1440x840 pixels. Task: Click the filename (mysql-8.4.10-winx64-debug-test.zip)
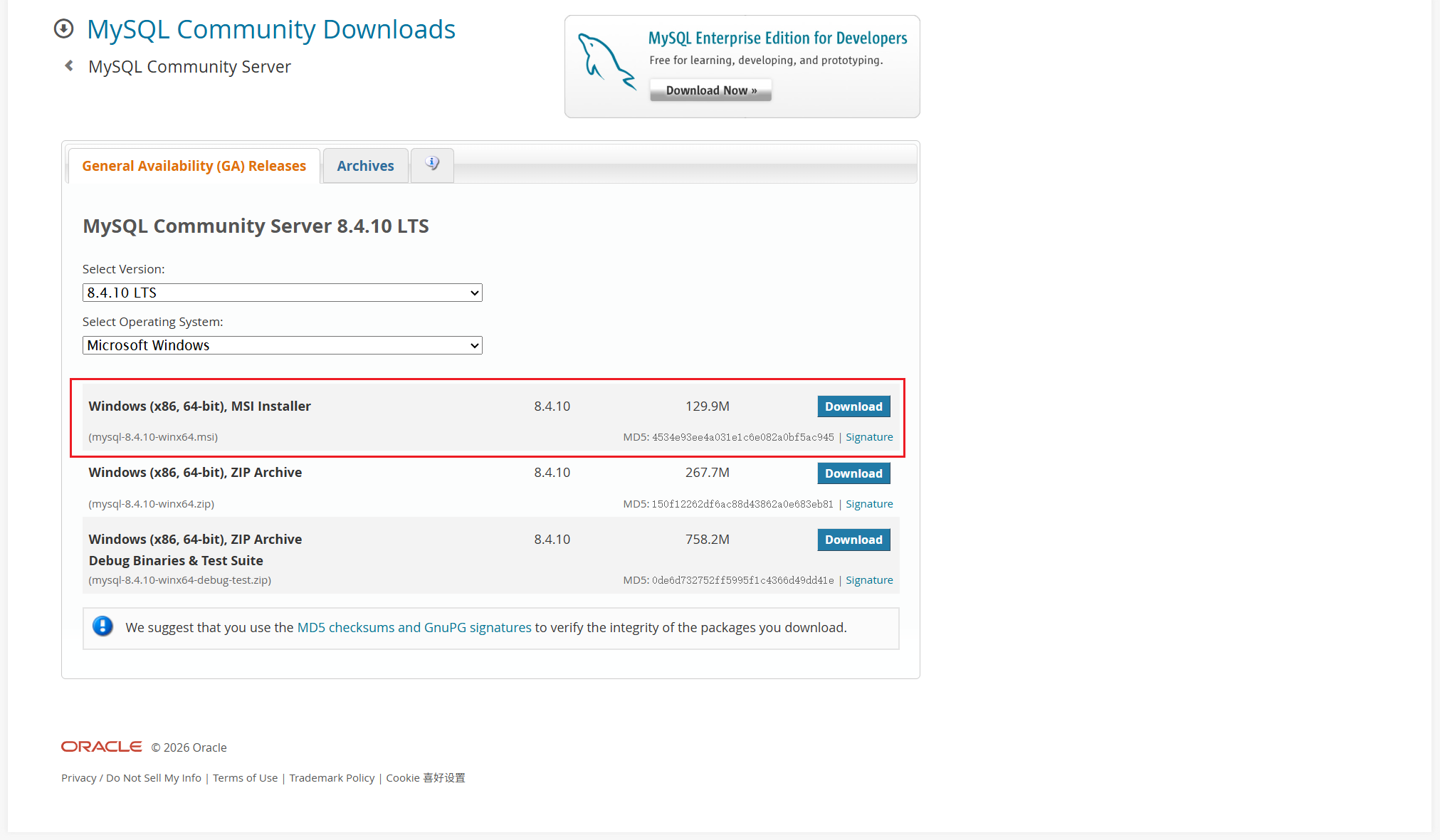pyautogui.click(x=179, y=580)
